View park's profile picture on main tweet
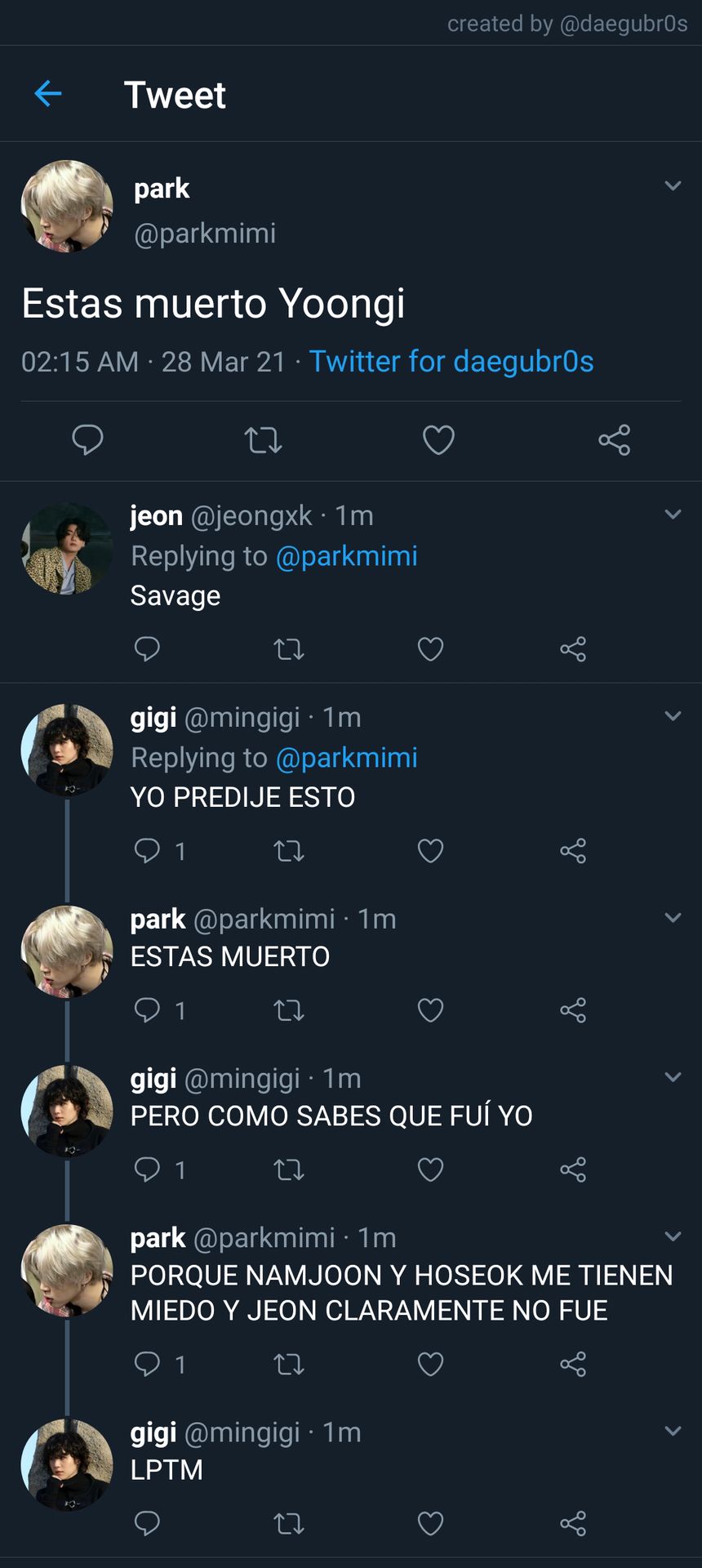Image resolution: width=702 pixels, height=1568 pixels. (67, 206)
